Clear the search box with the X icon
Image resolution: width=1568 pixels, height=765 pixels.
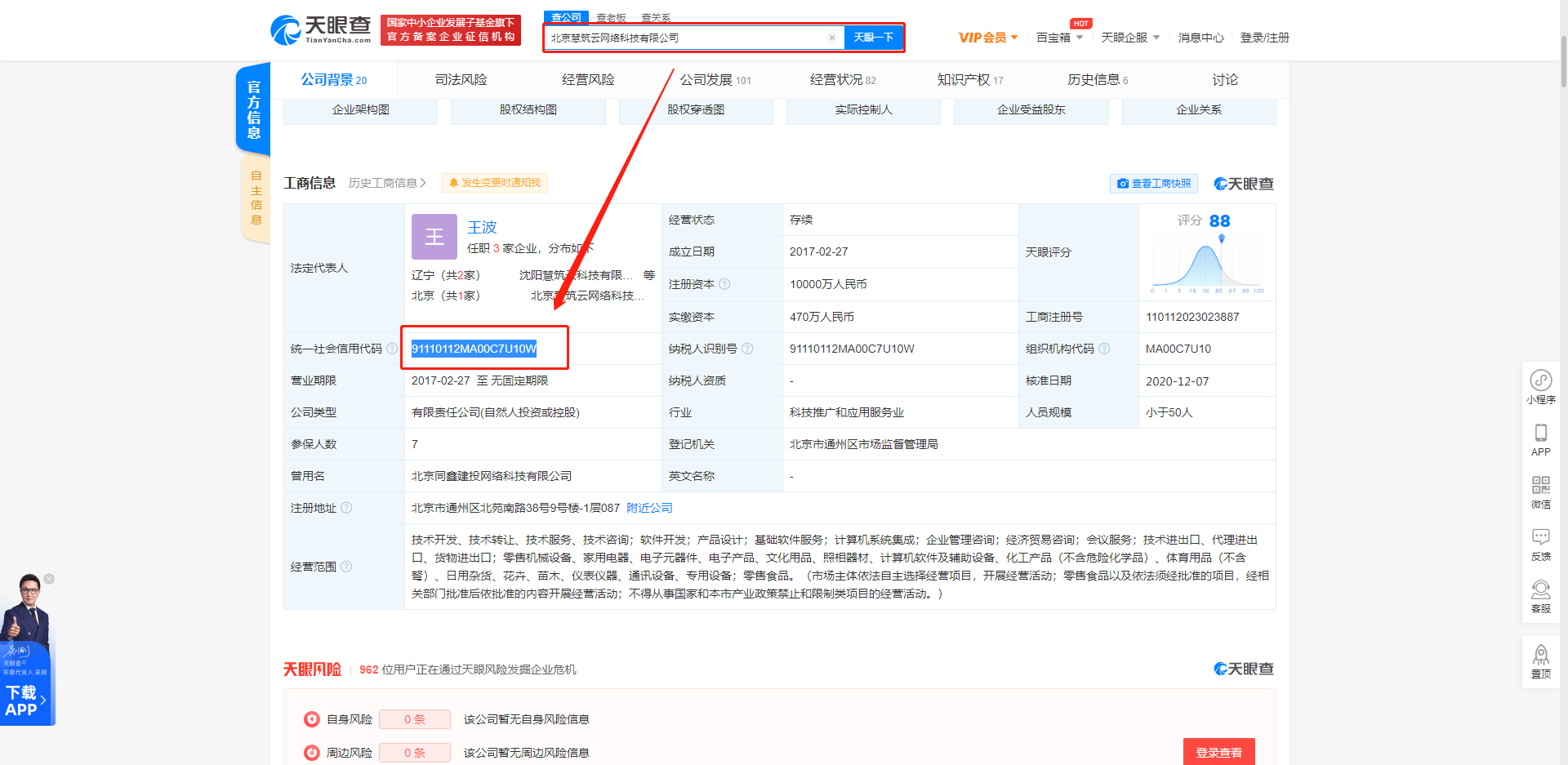pyautogui.click(x=831, y=38)
